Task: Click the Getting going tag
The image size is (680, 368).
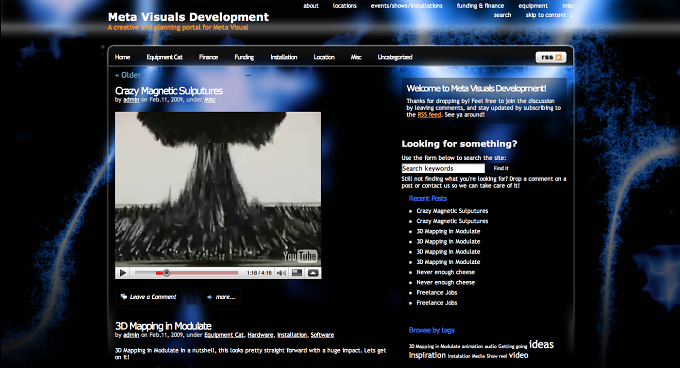Action: click(x=513, y=346)
